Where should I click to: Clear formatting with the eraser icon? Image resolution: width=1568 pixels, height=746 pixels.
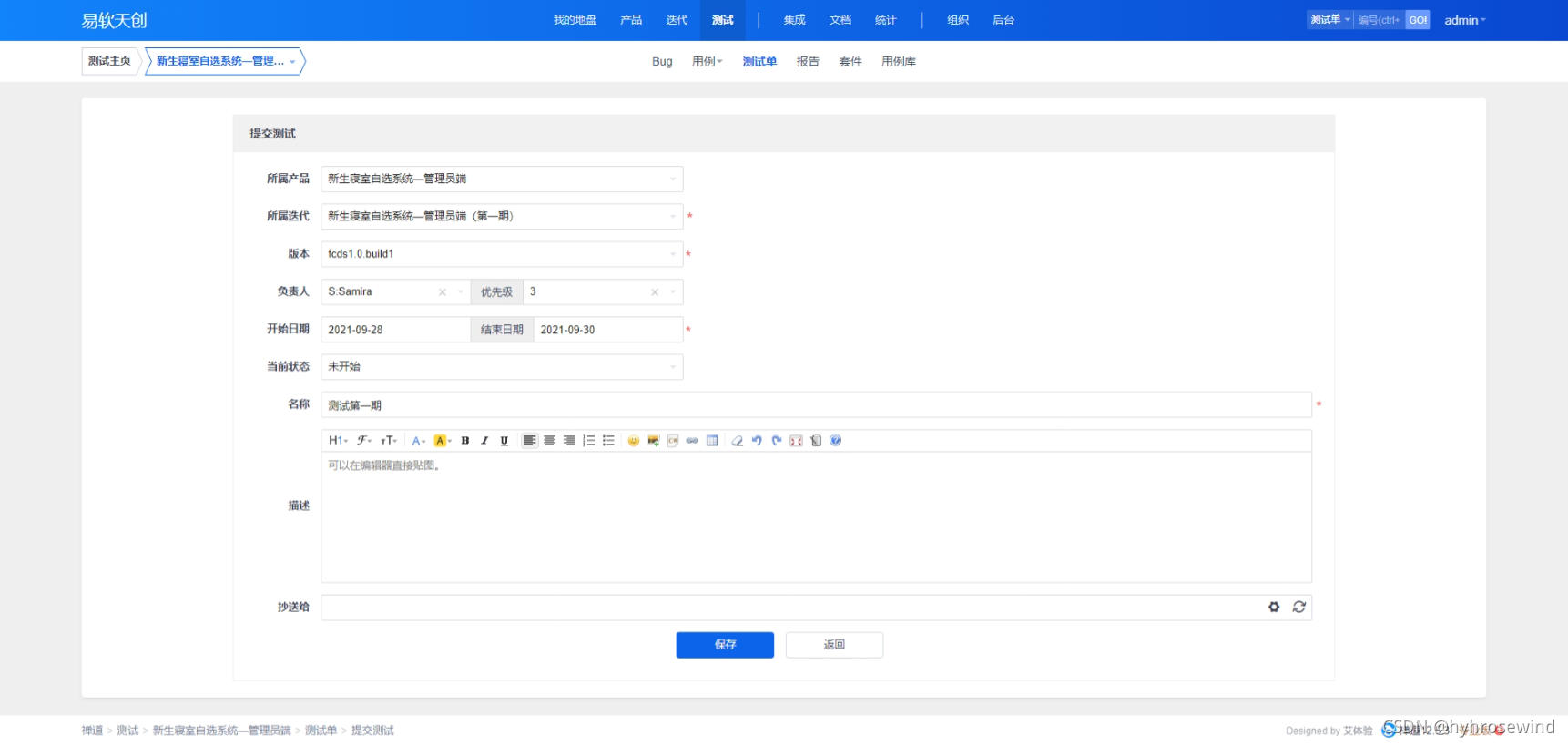tap(738, 441)
